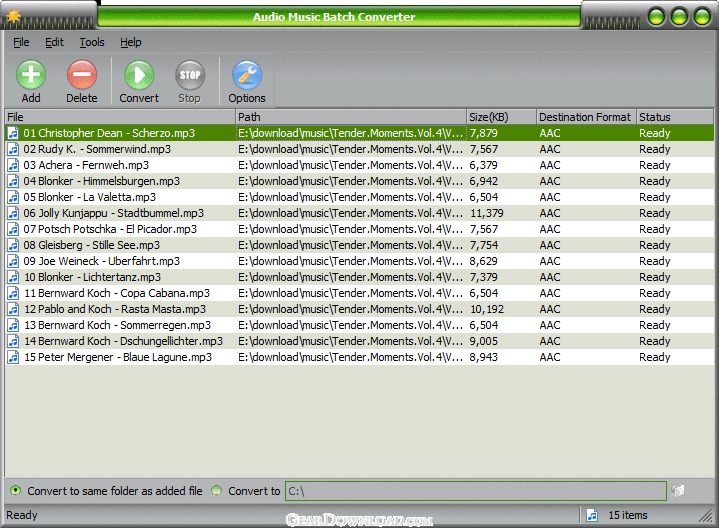This screenshot has height=528, width=719.
Task: Click file icon of 06 Jolly Kunjappu - Stadtbummel.mp3
Action: (x=13, y=213)
